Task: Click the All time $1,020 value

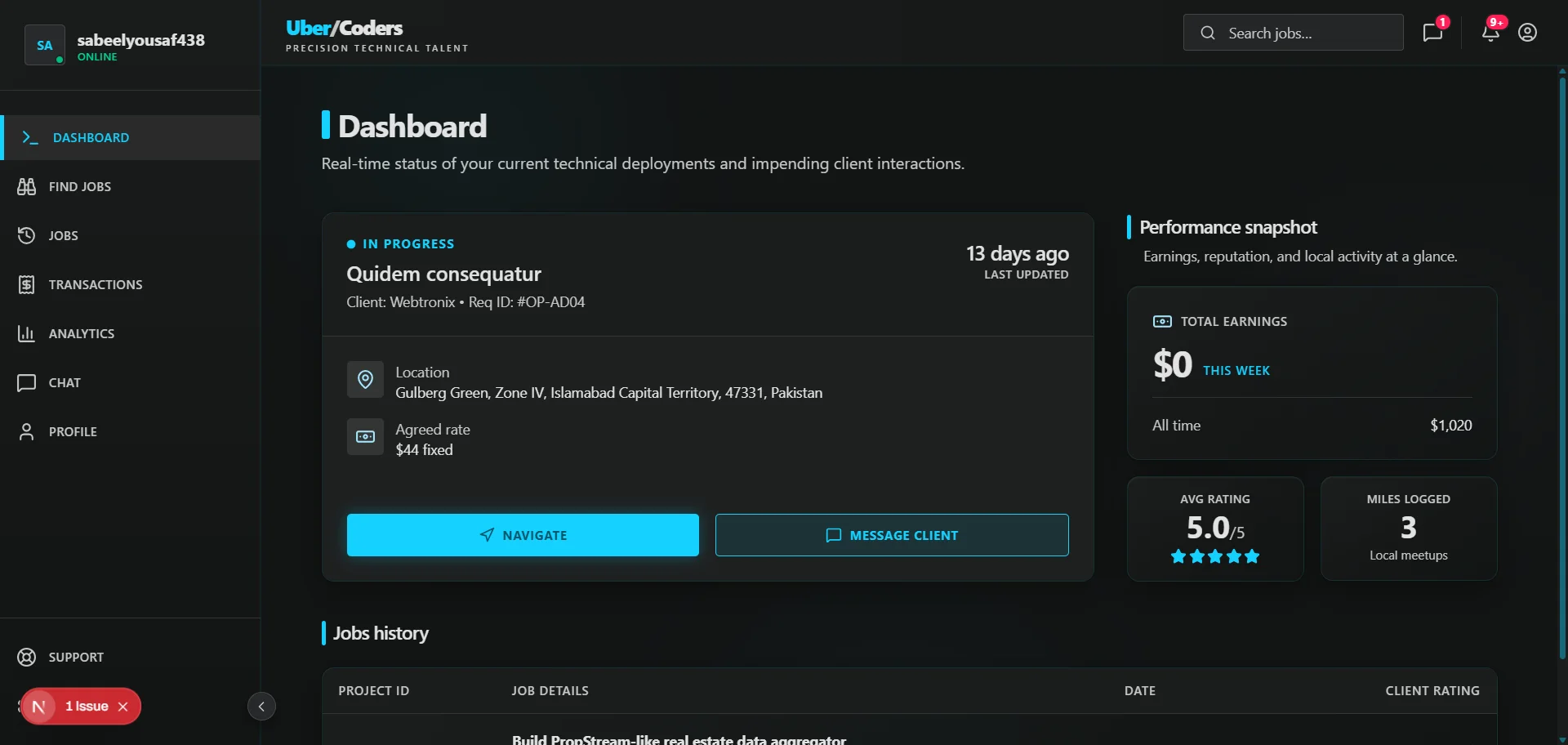Action: pos(1451,426)
